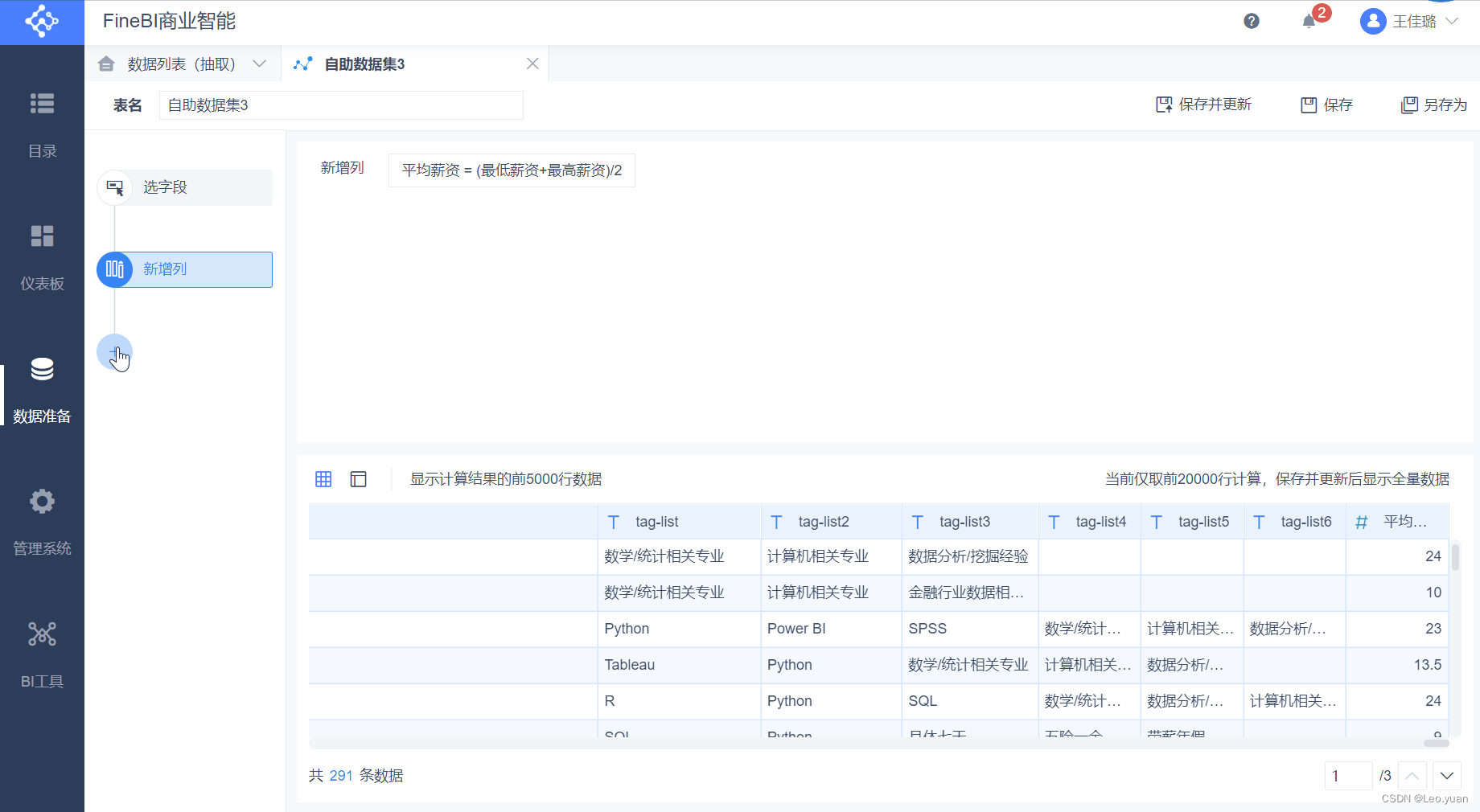Select the 数据分析/挖掘经验 cell
This screenshot has width=1480, height=812.
coord(971,556)
